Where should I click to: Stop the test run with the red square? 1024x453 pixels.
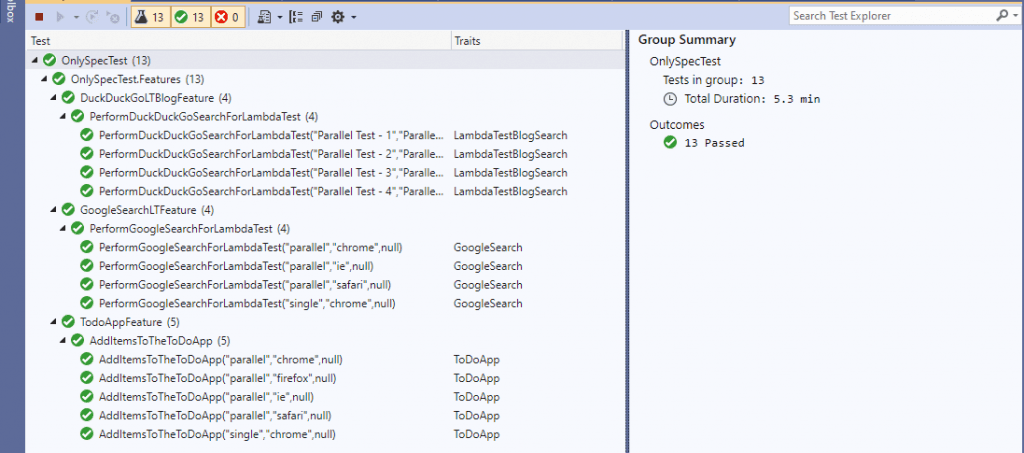tap(39, 17)
